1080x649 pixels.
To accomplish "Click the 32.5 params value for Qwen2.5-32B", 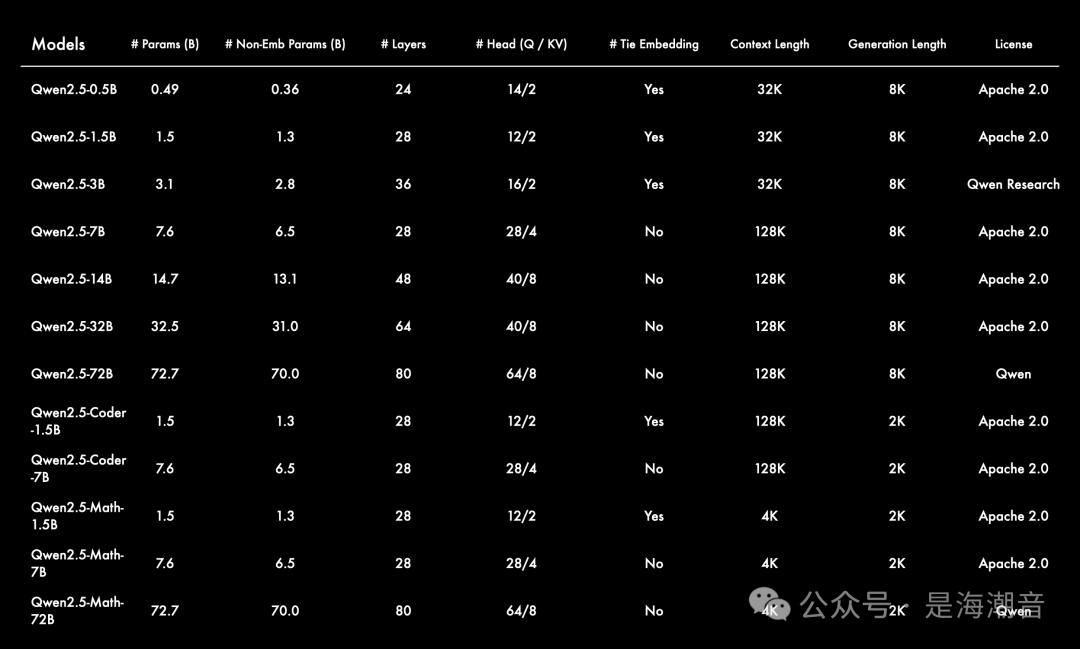I will coord(165,326).
